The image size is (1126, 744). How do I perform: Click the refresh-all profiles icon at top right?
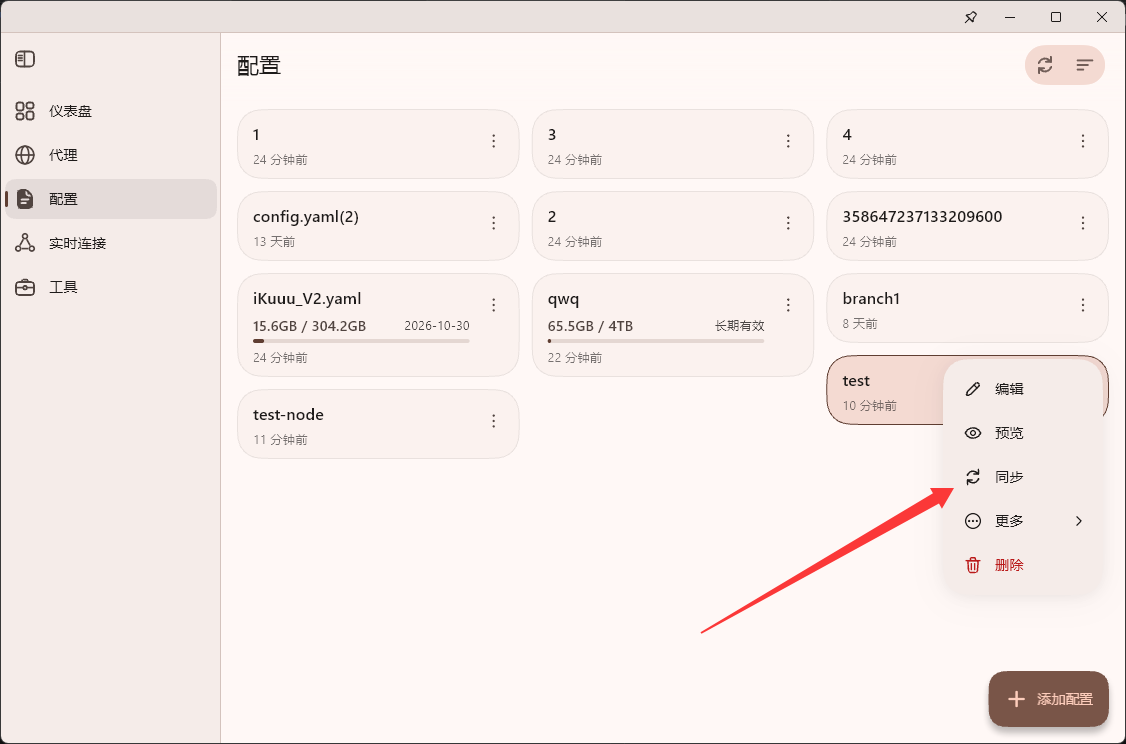(1045, 65)
